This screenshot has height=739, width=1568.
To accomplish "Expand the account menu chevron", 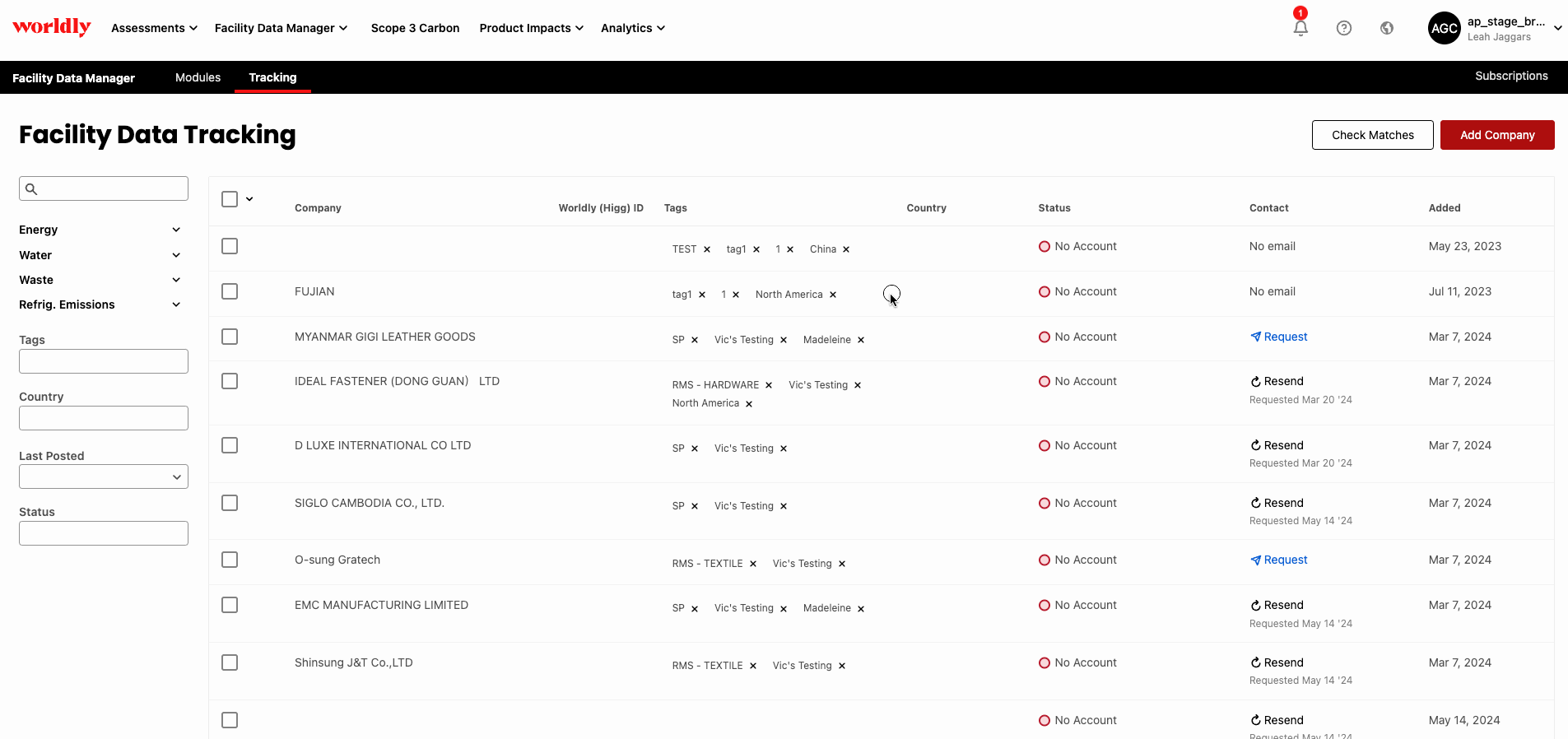I will [x=1558, y=28].
